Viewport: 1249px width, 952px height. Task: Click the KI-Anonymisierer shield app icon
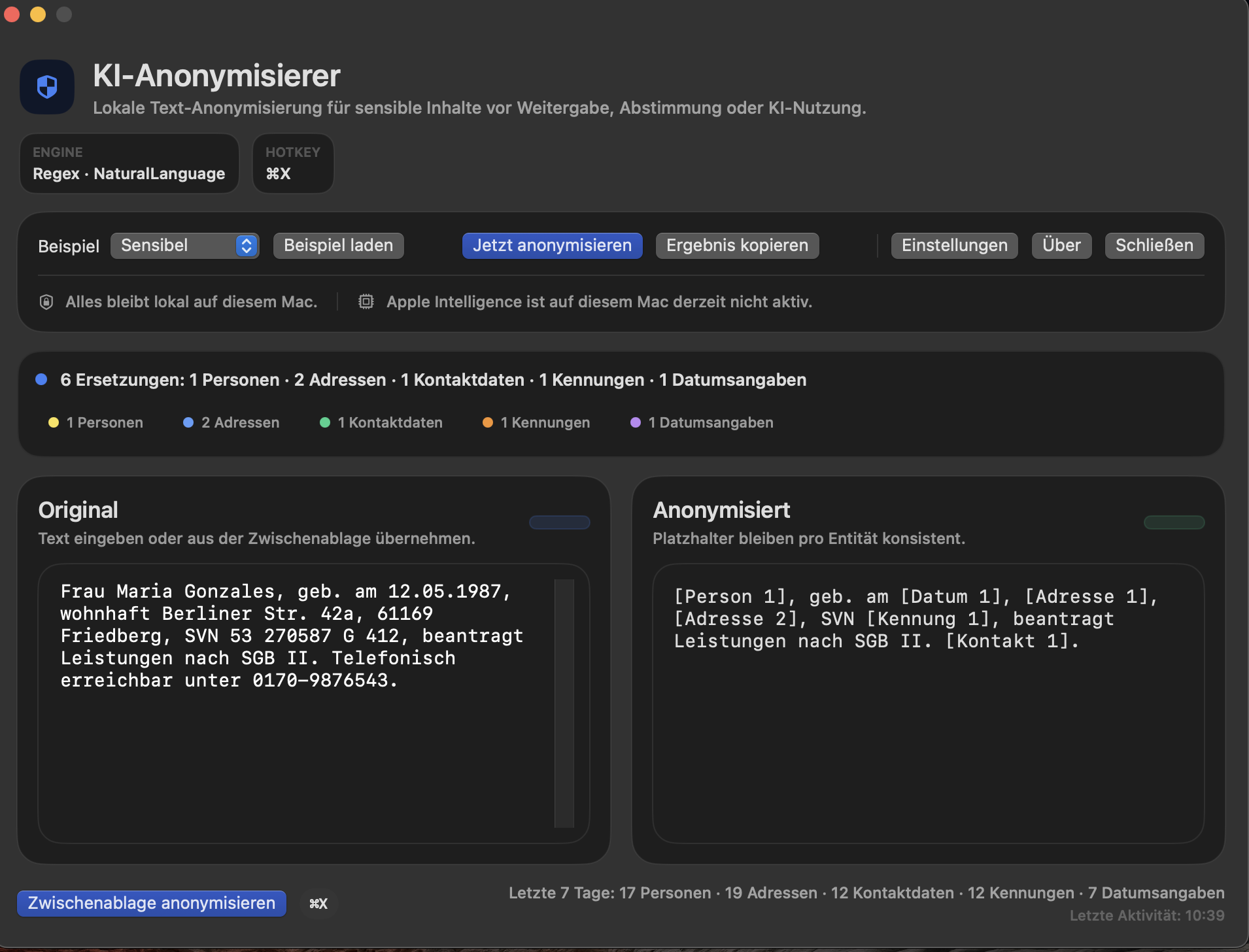coord(47,87)
